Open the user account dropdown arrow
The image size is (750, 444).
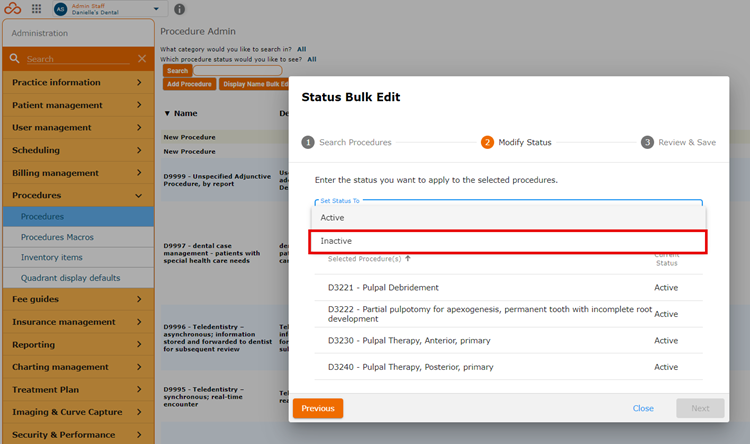156,9
